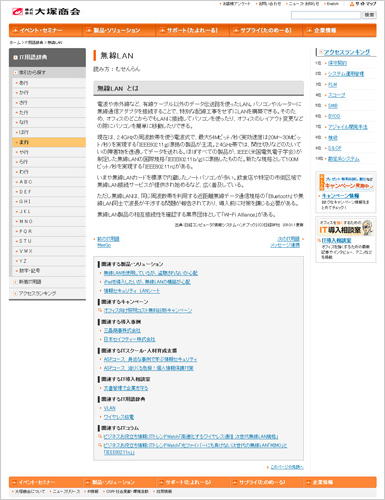Expand the アクセスランキング sidebar section
This screenshot has width=385, height=500.
coord(47,293)
